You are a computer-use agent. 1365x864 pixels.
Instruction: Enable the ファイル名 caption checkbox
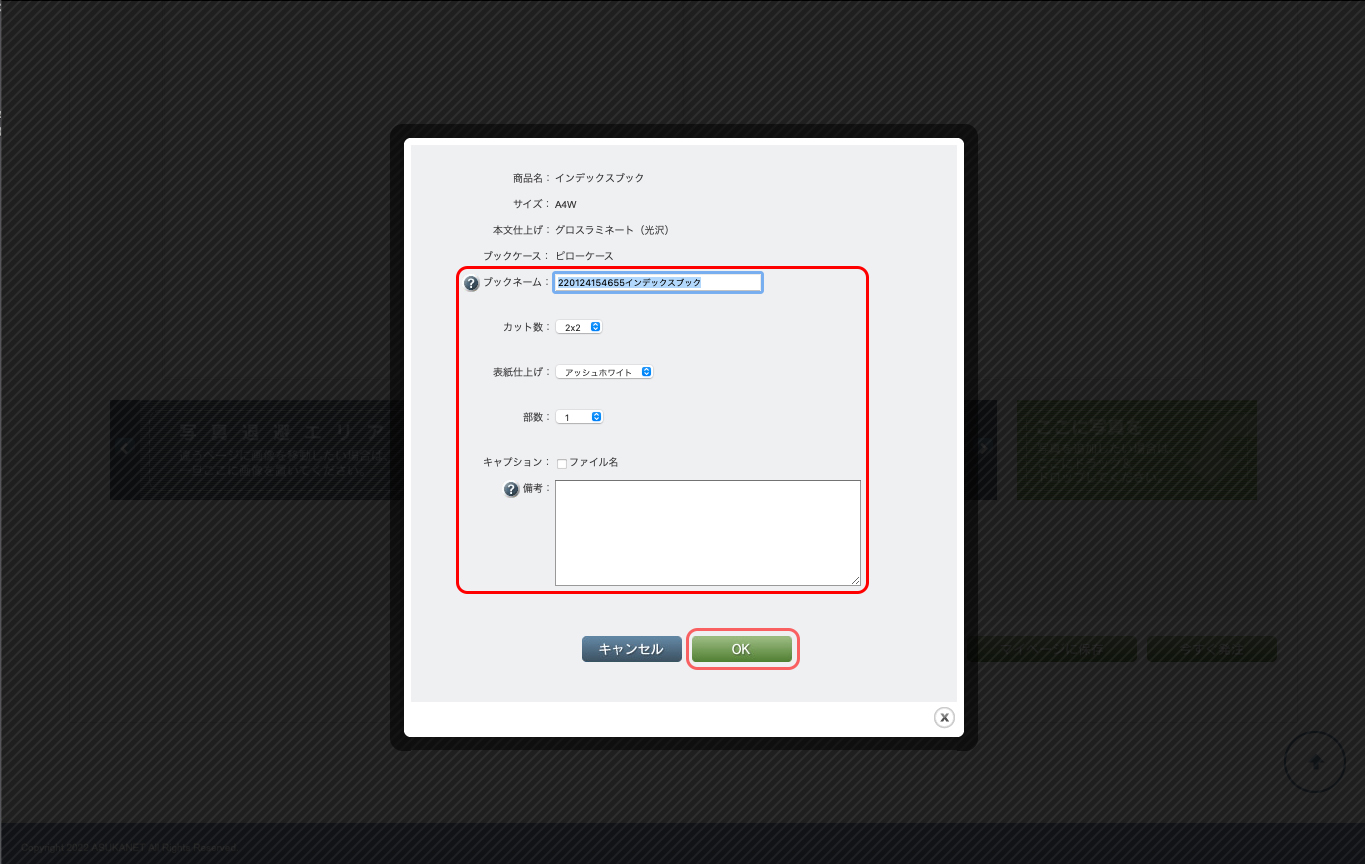562,463
